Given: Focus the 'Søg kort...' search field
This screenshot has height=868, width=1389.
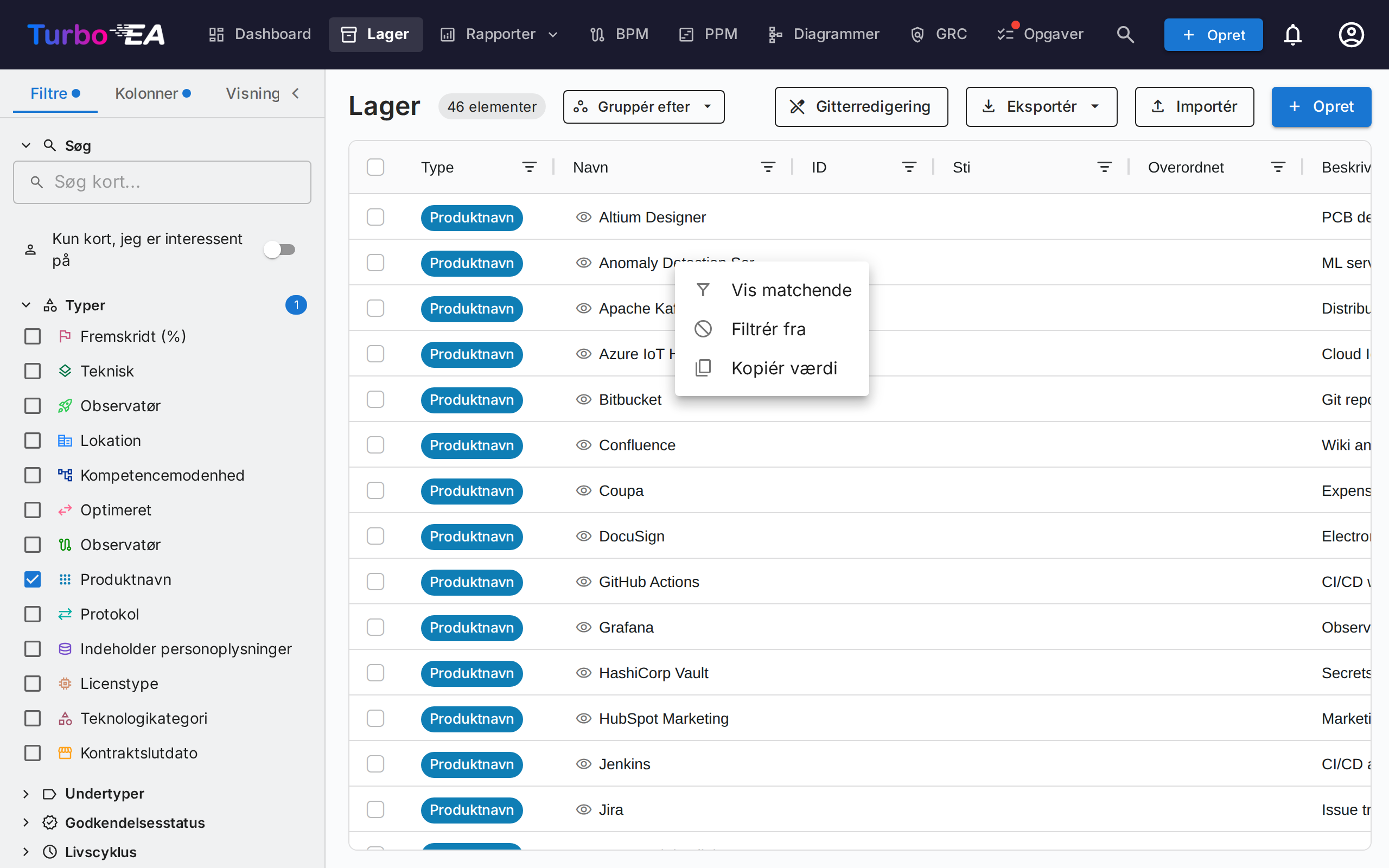Looking at the screenshot, I should click(162, 182).
